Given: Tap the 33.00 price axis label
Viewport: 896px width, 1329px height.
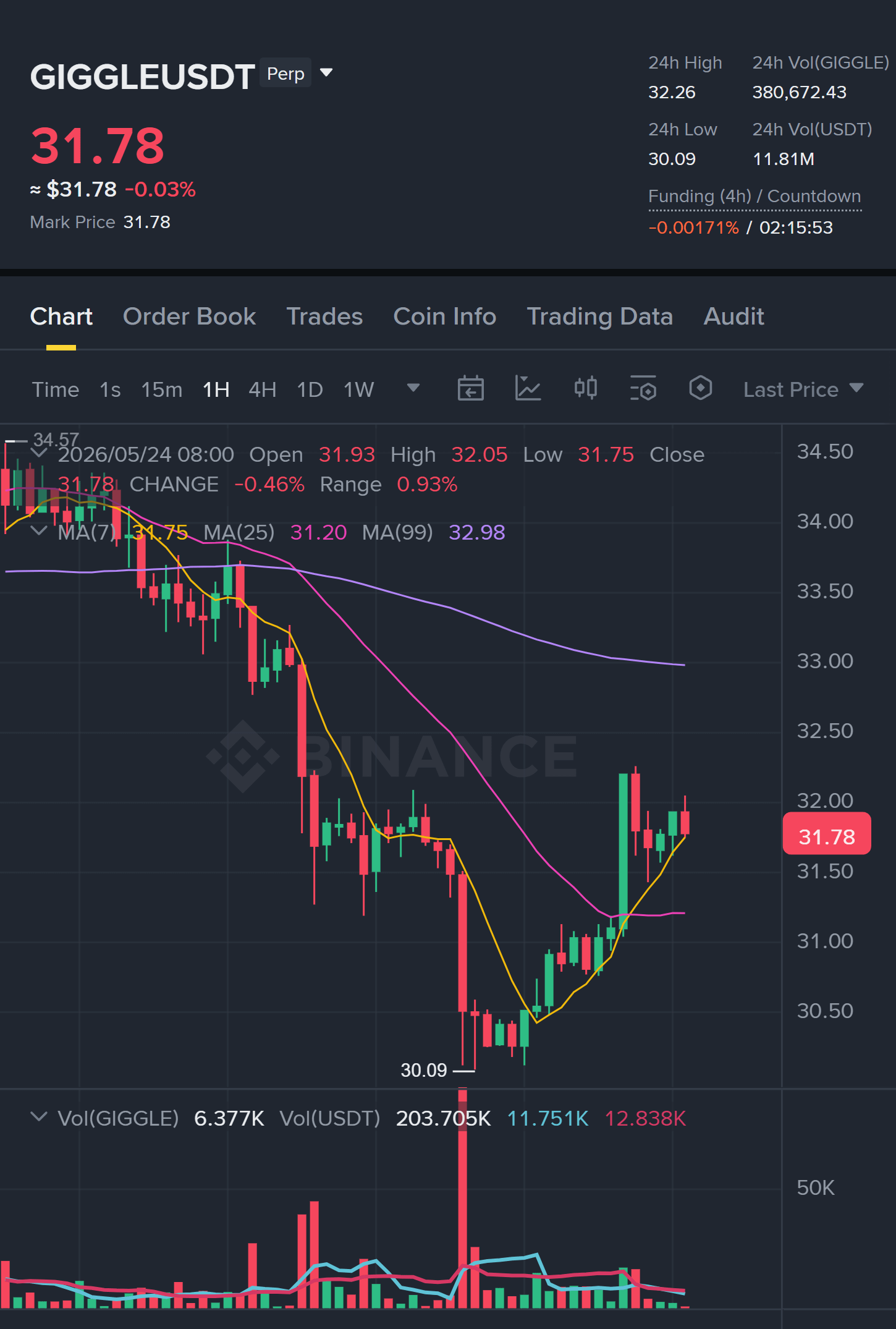Looking at the screenshot, I should pyautogui.click(x=825, y=661).
